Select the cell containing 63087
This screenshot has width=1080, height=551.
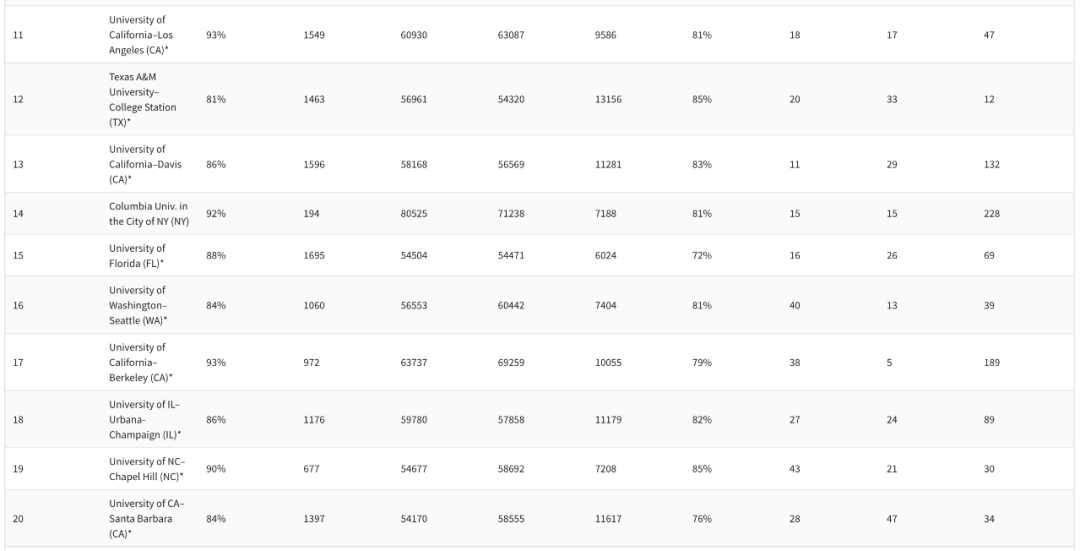pyautogui.click(x=511, y=34)
